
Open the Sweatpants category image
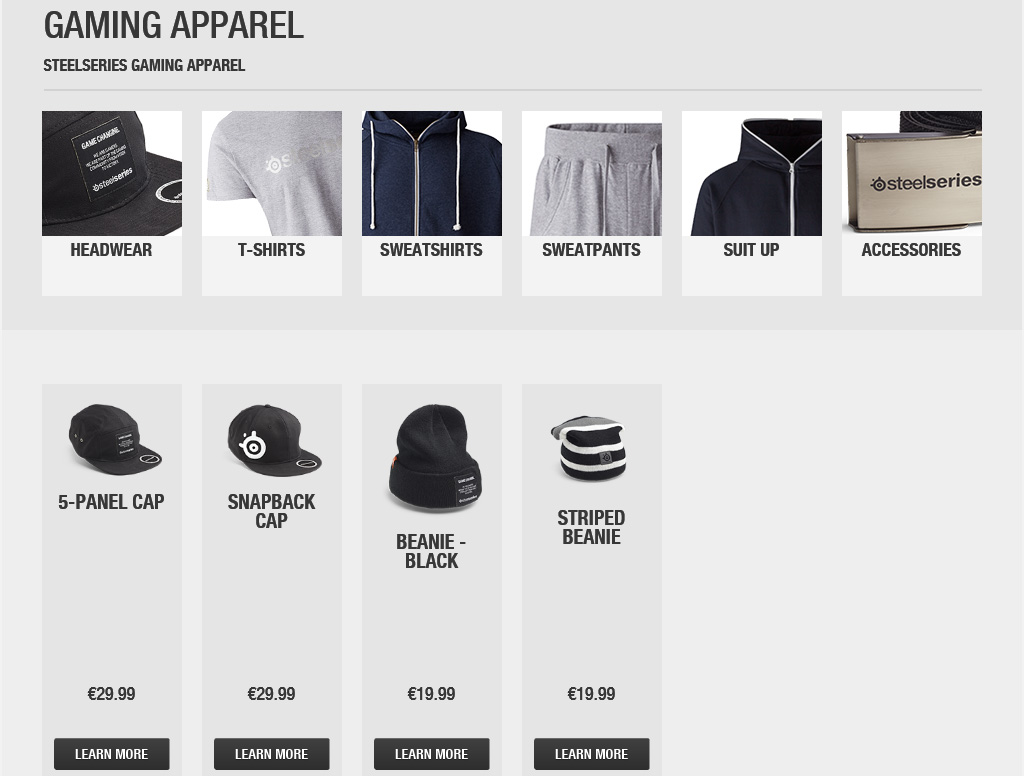[592, 173]
